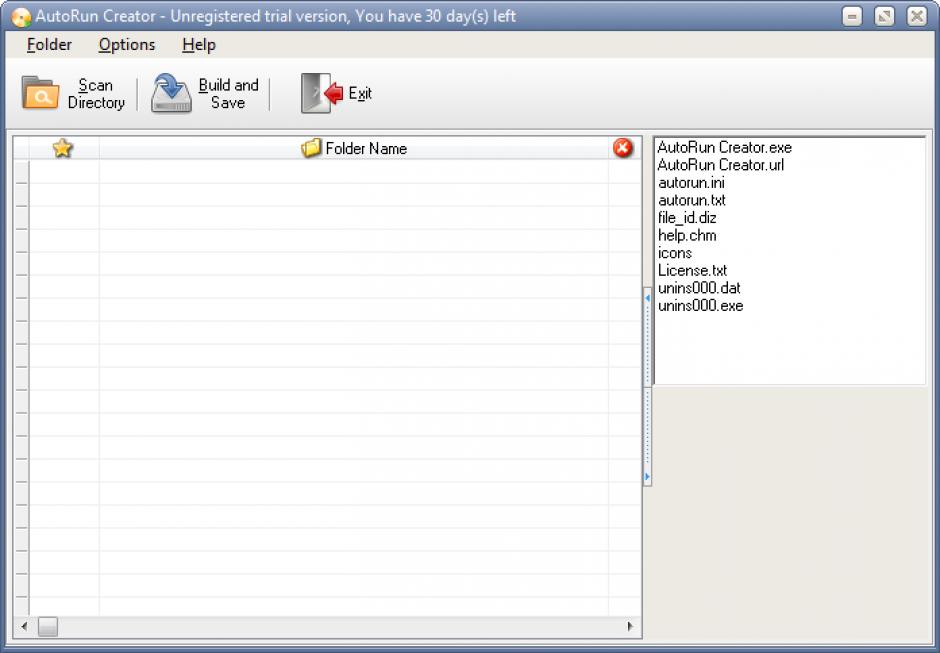Image resolution: width=940 pixels, height=653 pixels.
Task: Click the lower blue splitter arrow
Action: [x=647, y=477]
